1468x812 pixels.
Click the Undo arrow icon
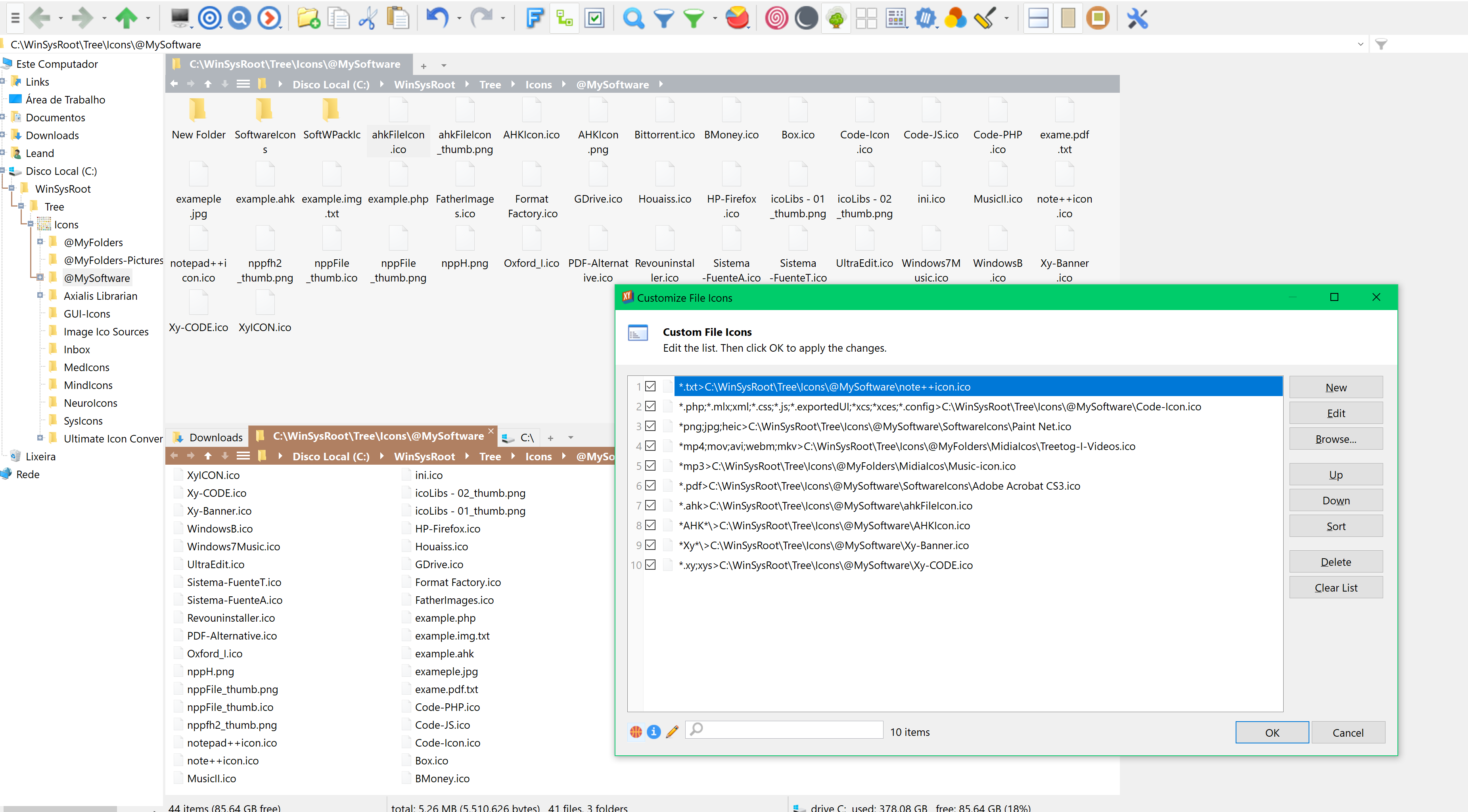click(437, 18)
